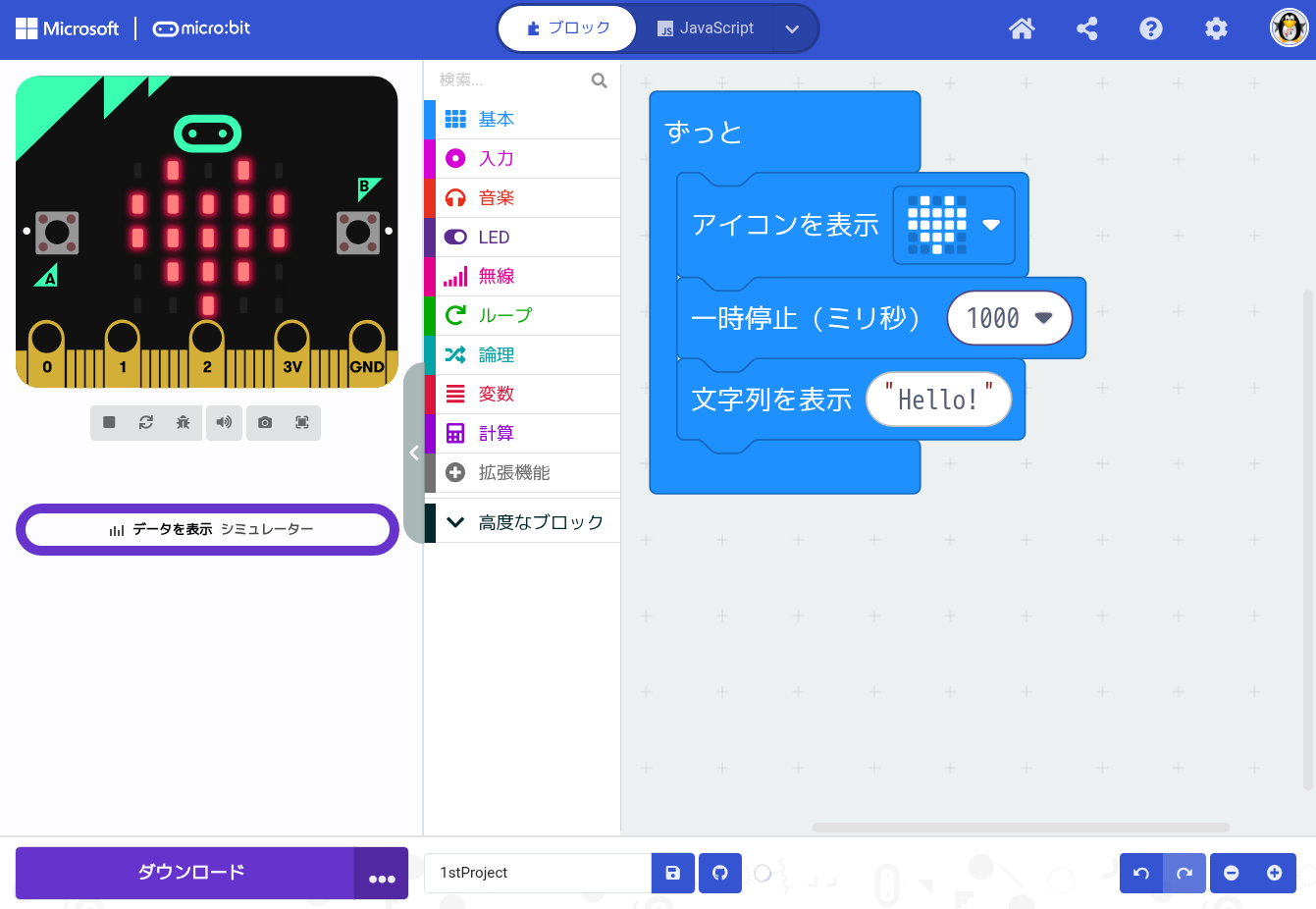The width and height of the screenshot is (1316, 909).
Task: Click the GitHub icon button
Action: (x=720, y=873)
